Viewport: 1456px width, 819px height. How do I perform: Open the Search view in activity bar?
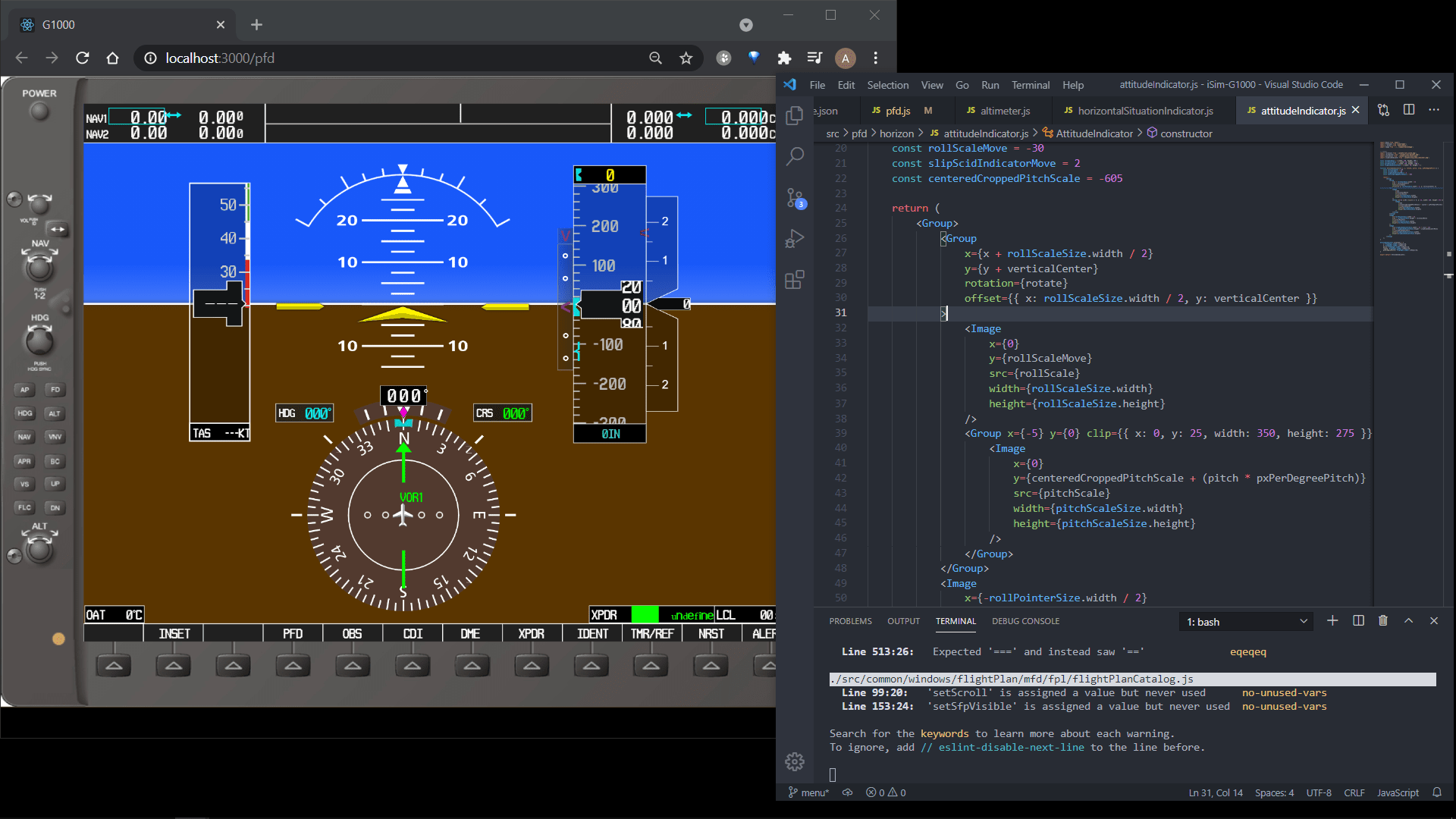794,156
